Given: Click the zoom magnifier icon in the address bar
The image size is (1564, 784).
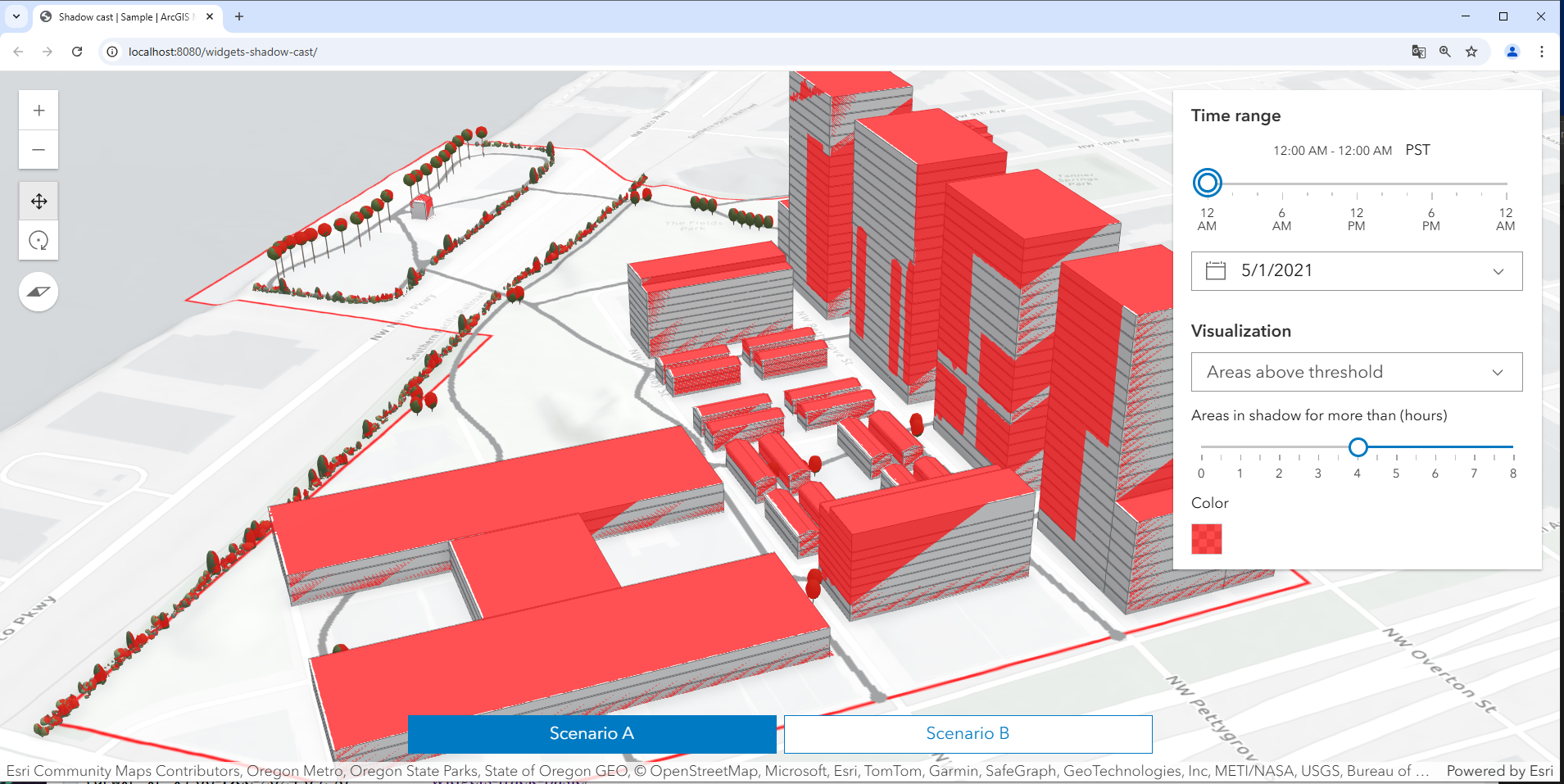Looking at the screenshot, I should pos(1444,51).
